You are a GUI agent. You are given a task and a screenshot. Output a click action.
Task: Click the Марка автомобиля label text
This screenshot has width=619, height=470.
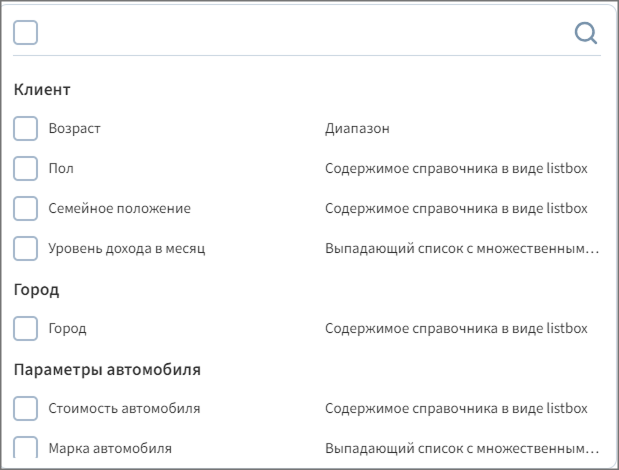(110, 449)
